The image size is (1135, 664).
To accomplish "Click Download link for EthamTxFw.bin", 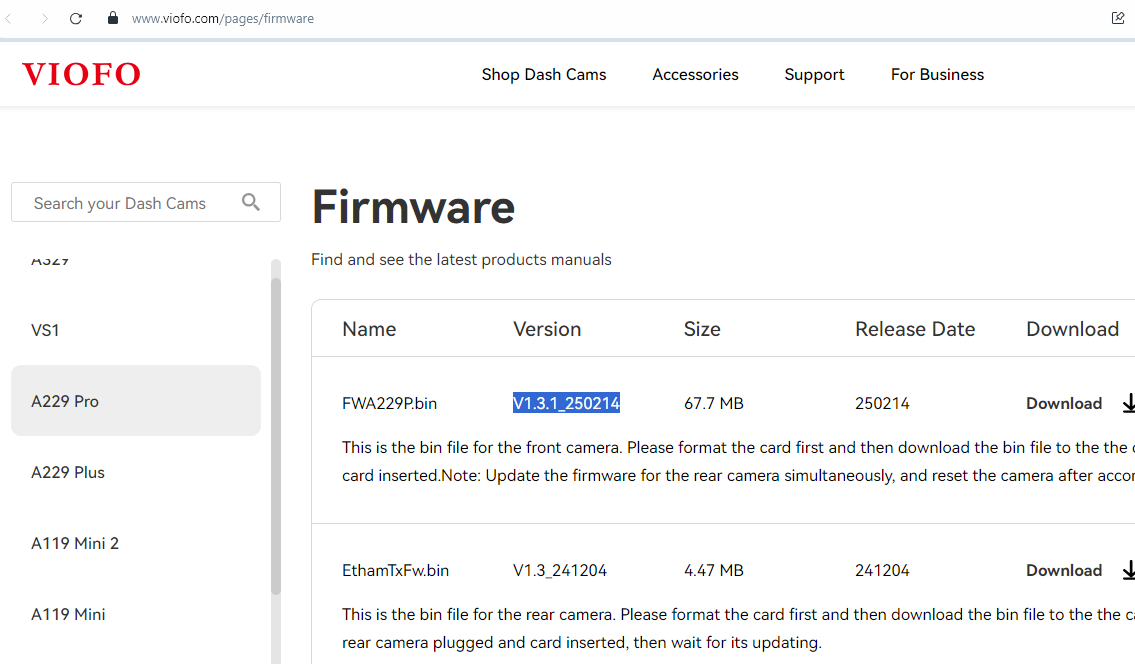I will click(x=1063, y=571).
